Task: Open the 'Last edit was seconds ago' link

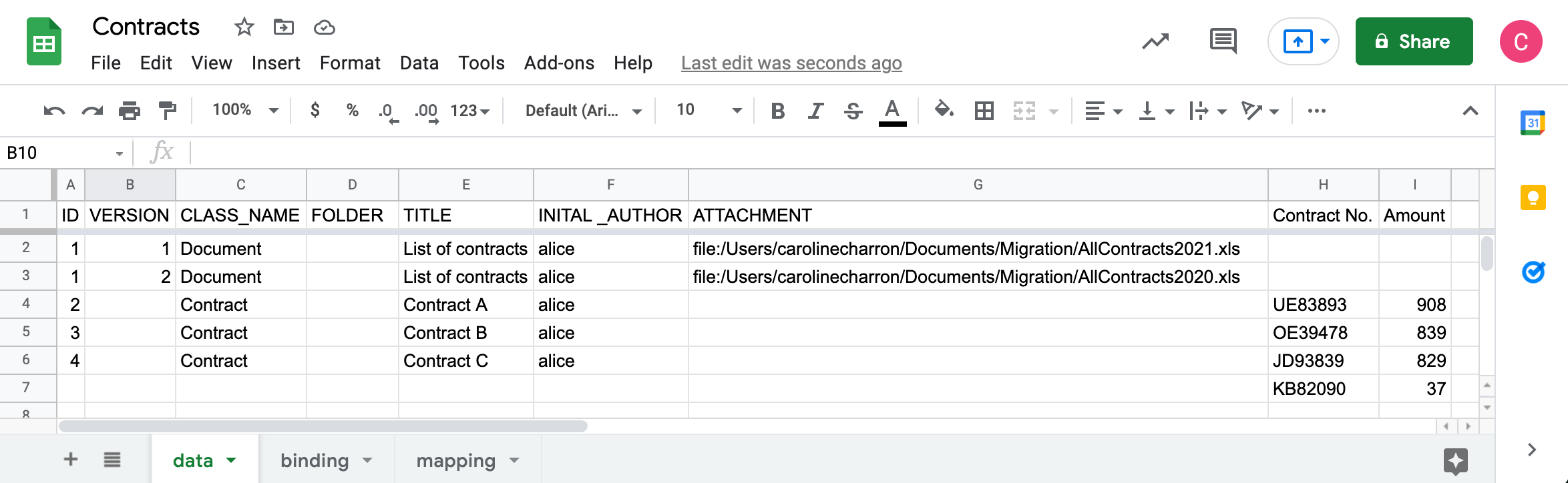Action: tap(791, 63)
